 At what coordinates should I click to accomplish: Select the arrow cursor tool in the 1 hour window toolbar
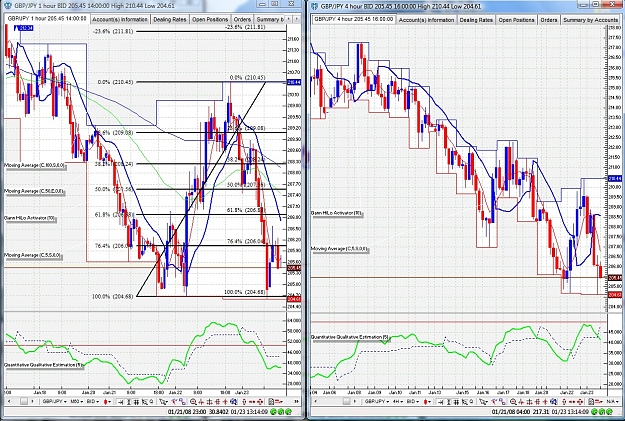point(163,401)
